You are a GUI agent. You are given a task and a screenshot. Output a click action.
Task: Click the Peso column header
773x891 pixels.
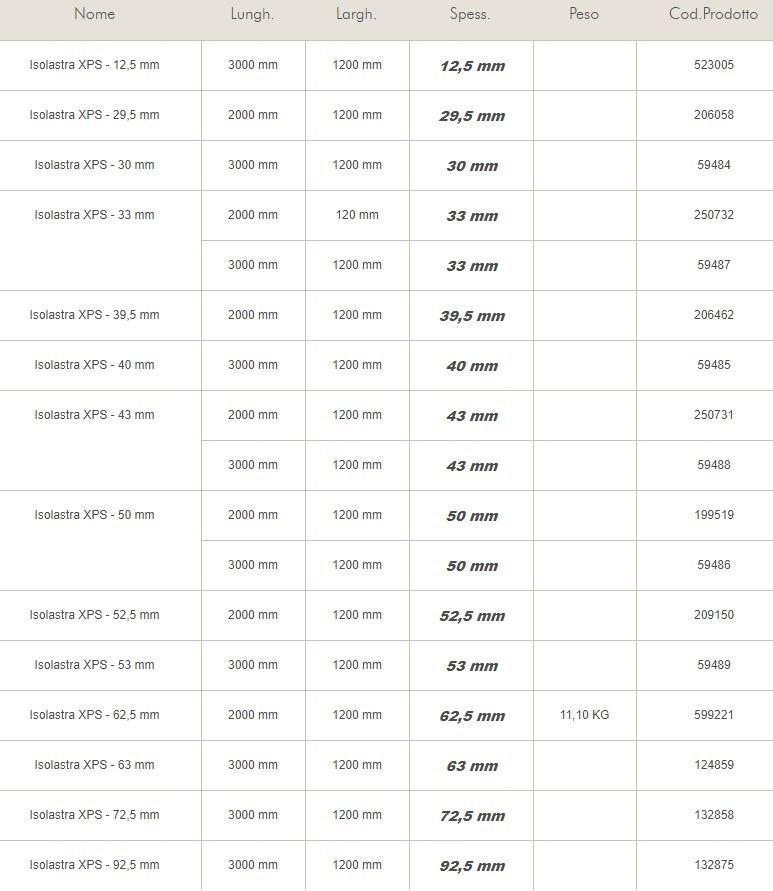[584, 14]
